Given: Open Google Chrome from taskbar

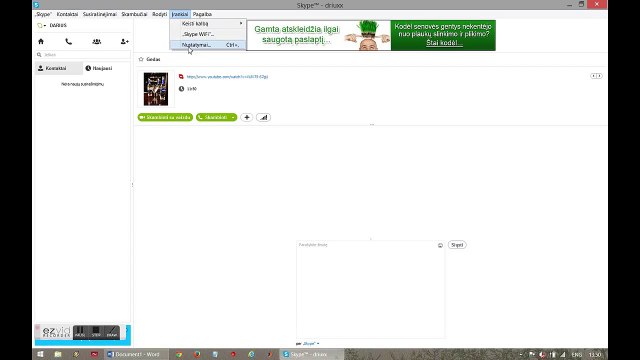Looking at the screenshot, I should click(179, 354).
